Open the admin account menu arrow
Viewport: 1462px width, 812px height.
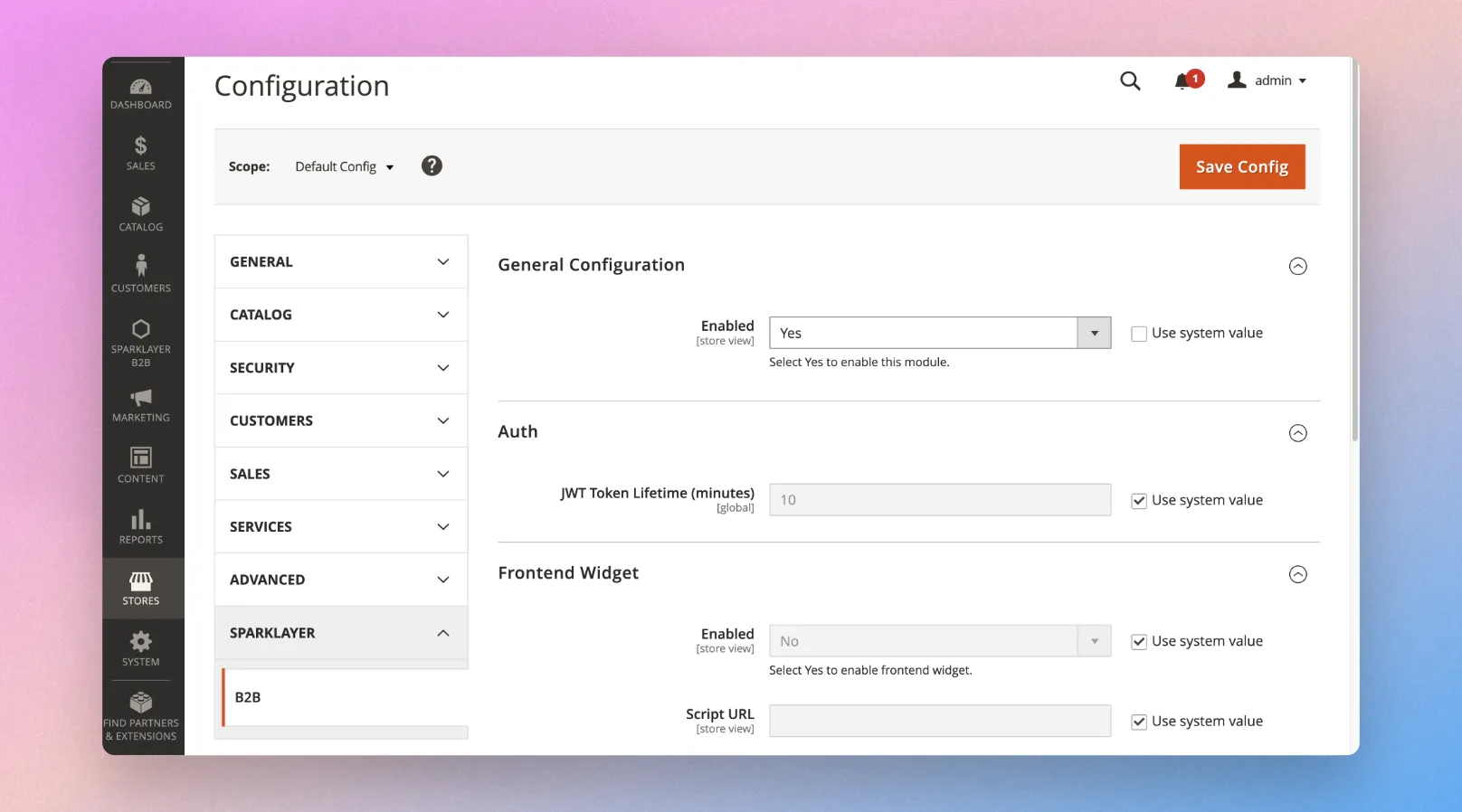click(x=1303, y=81)
